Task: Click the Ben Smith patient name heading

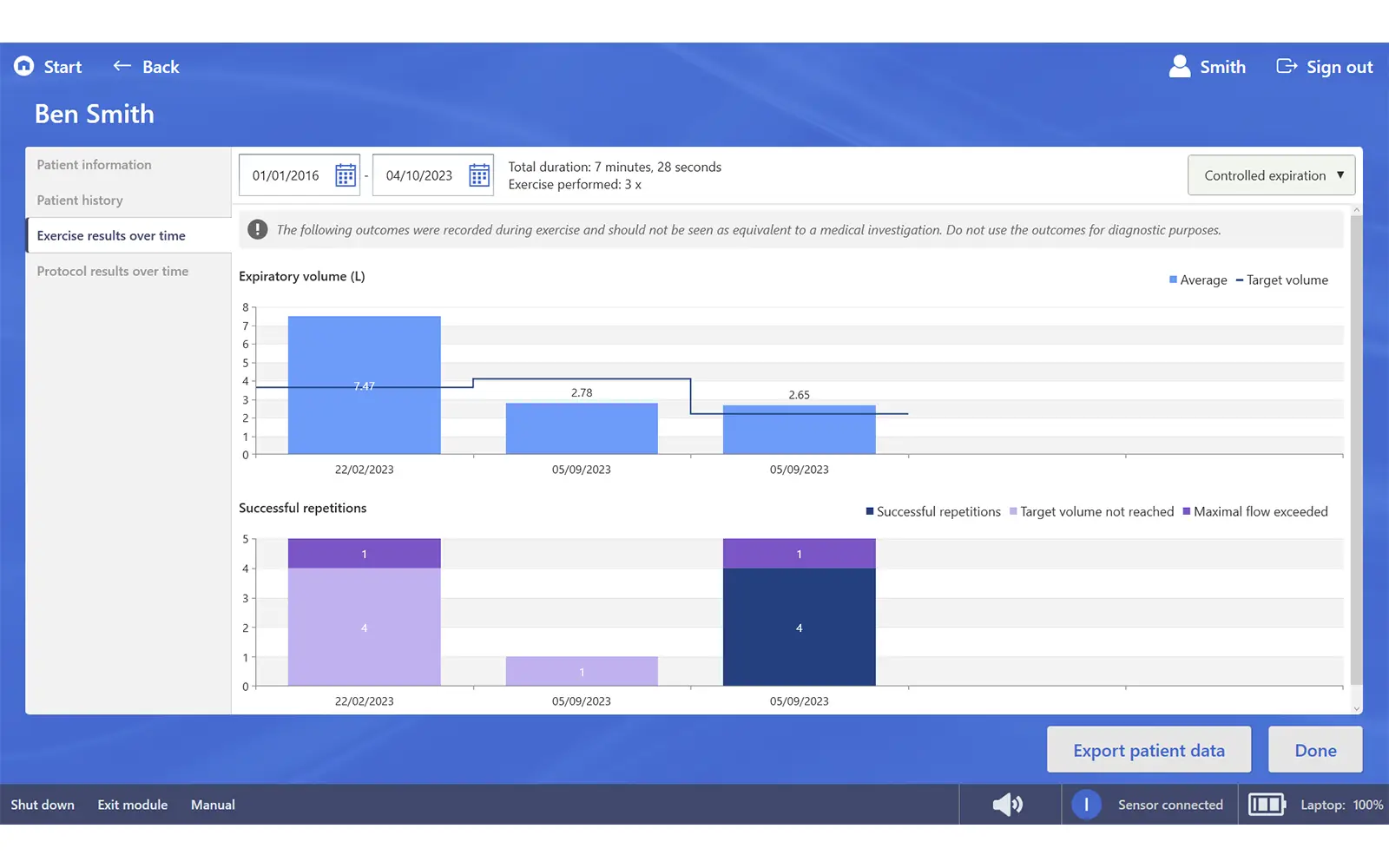Action: [95, 114]
